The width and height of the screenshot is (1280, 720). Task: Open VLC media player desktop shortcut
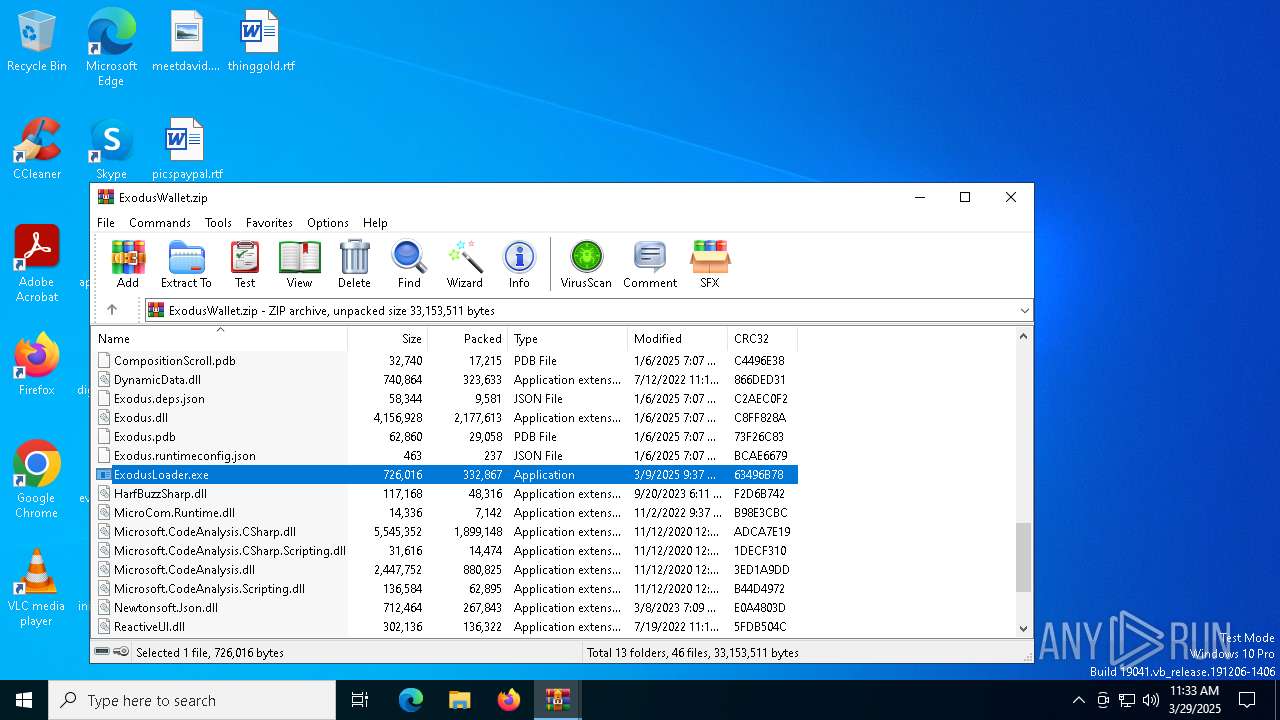37,588
